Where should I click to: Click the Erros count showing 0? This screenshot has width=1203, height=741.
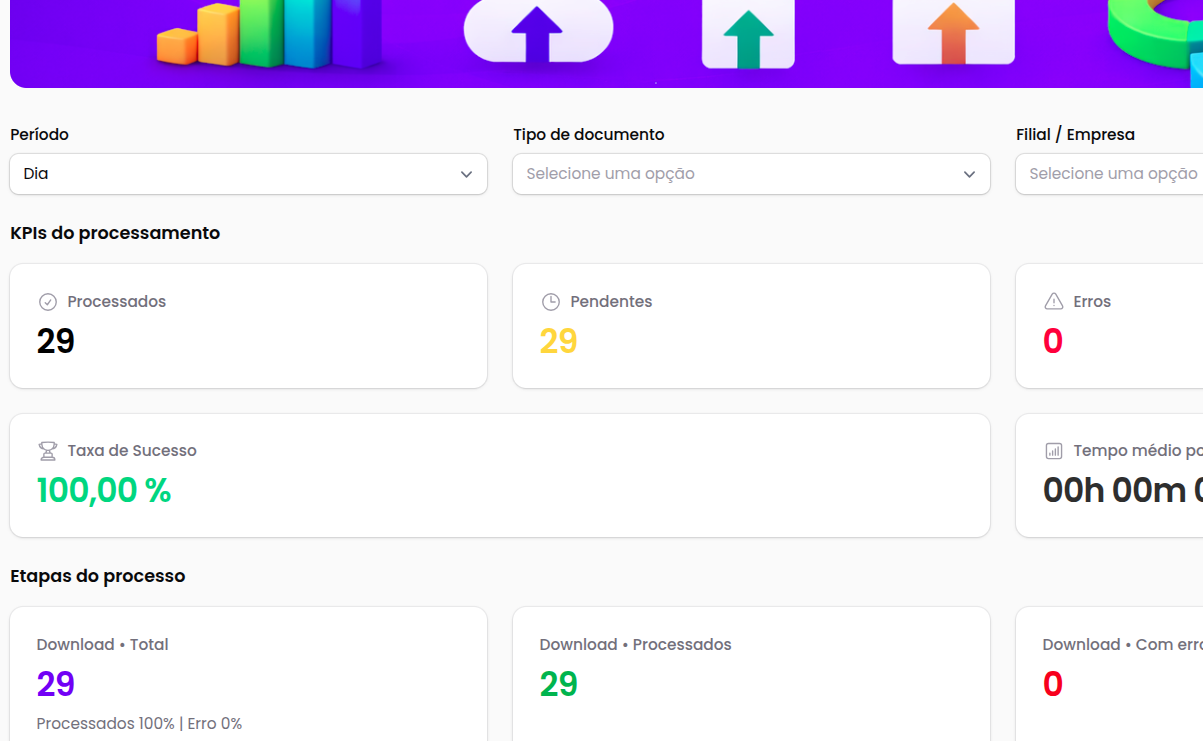click(1053, 340)
